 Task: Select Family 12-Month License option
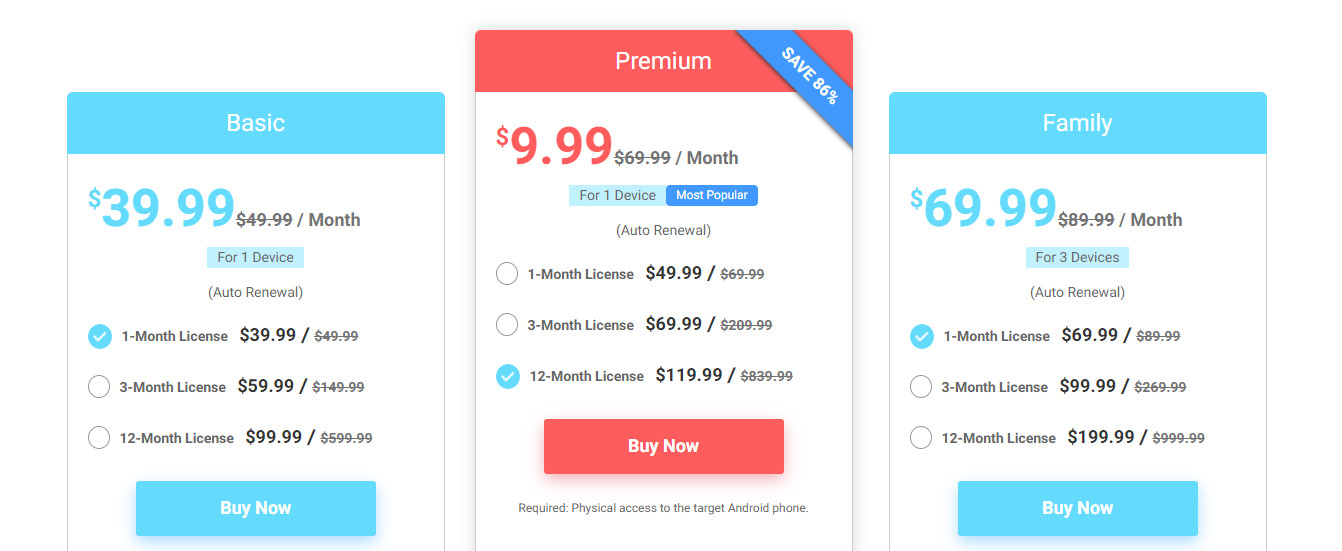click(x=921, y=438)
